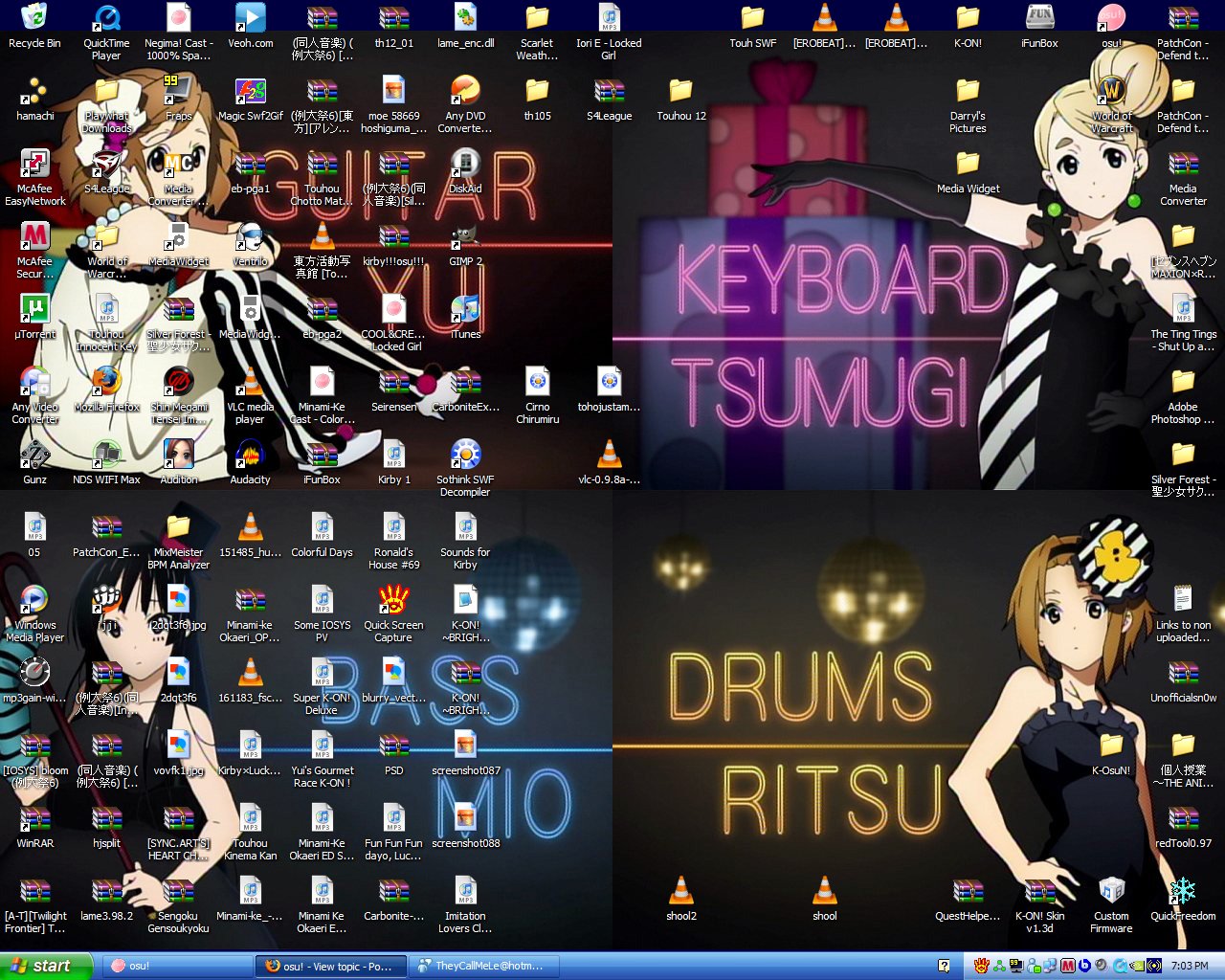Open the Touhou 12 folder

click(x=680, y=100)
